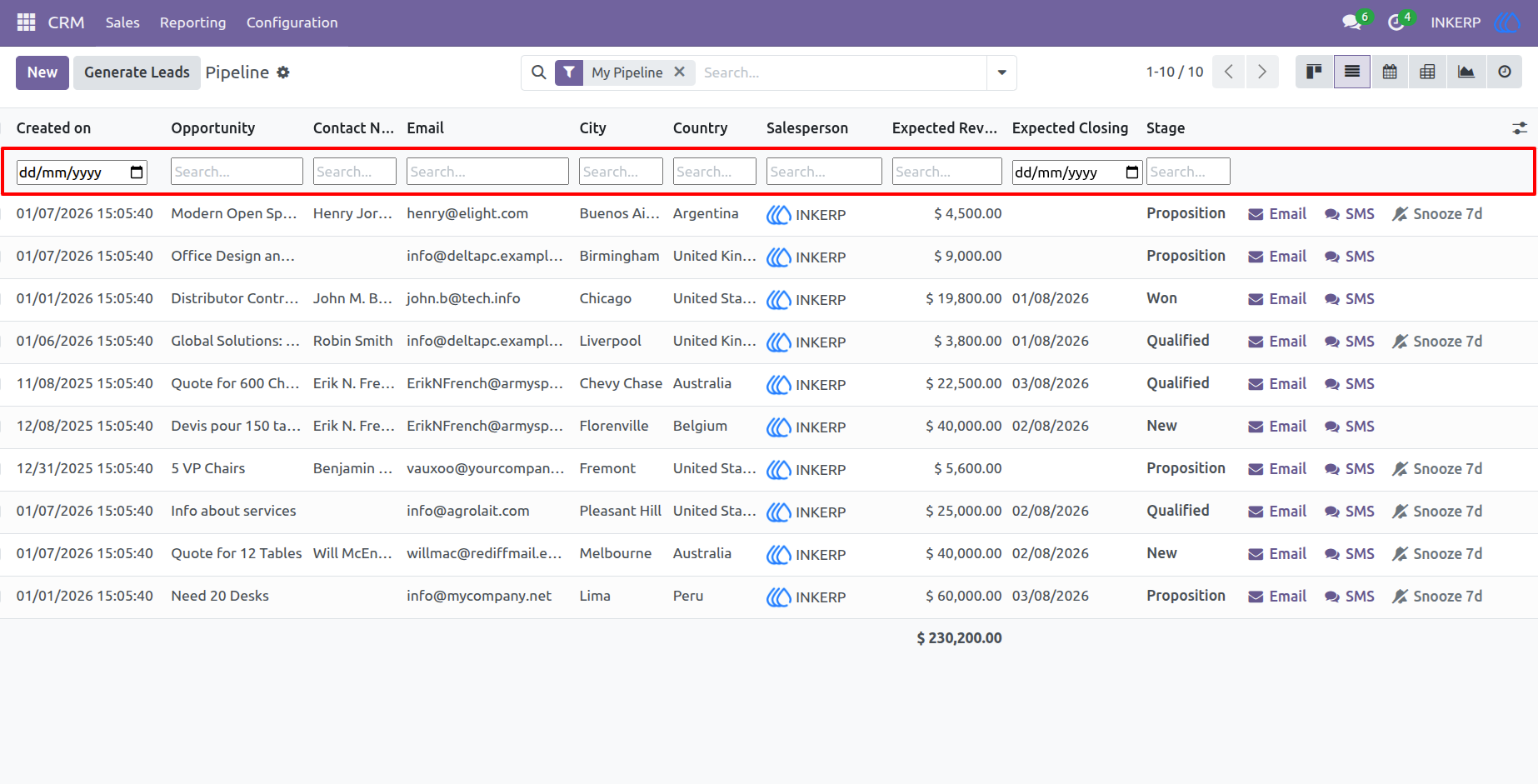Click the Email column search field
1538x784 pixels.
[x=487, y=172]
